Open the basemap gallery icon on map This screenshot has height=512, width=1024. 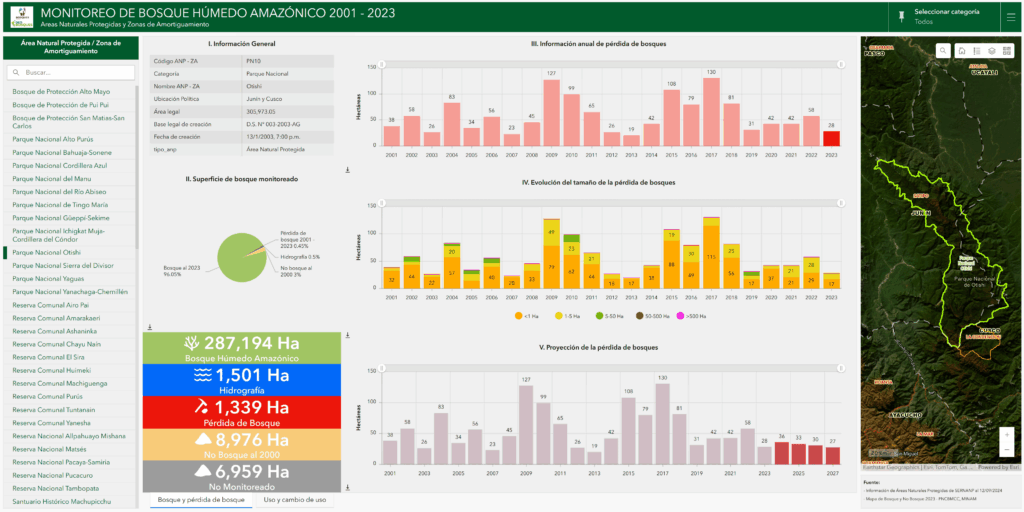click(1006, 50)
